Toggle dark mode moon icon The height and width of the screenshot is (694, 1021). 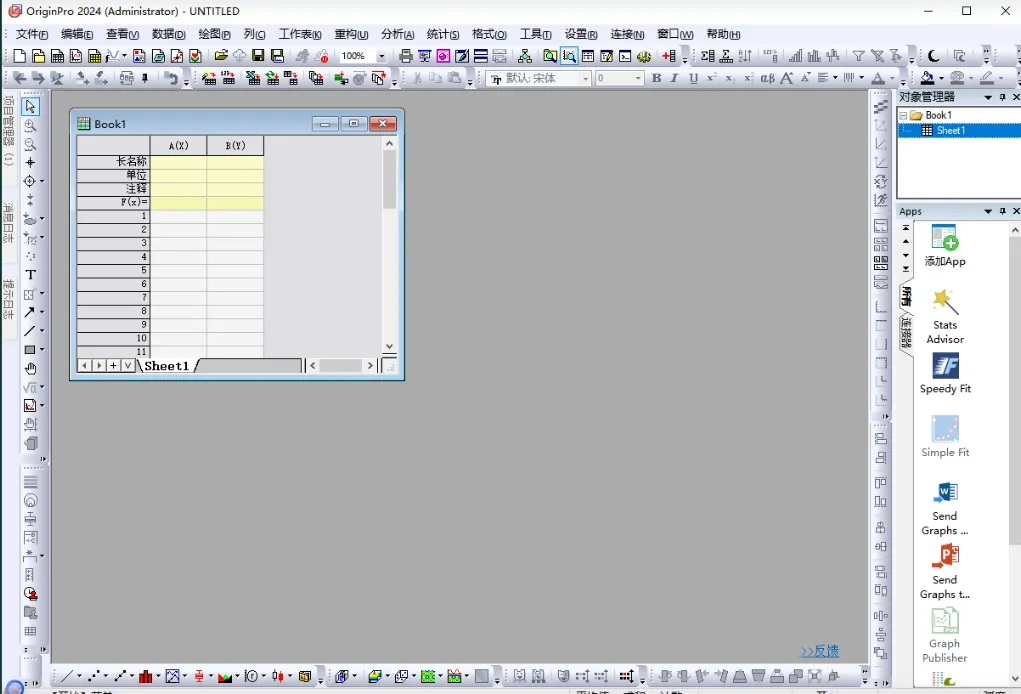coord(933,56)
